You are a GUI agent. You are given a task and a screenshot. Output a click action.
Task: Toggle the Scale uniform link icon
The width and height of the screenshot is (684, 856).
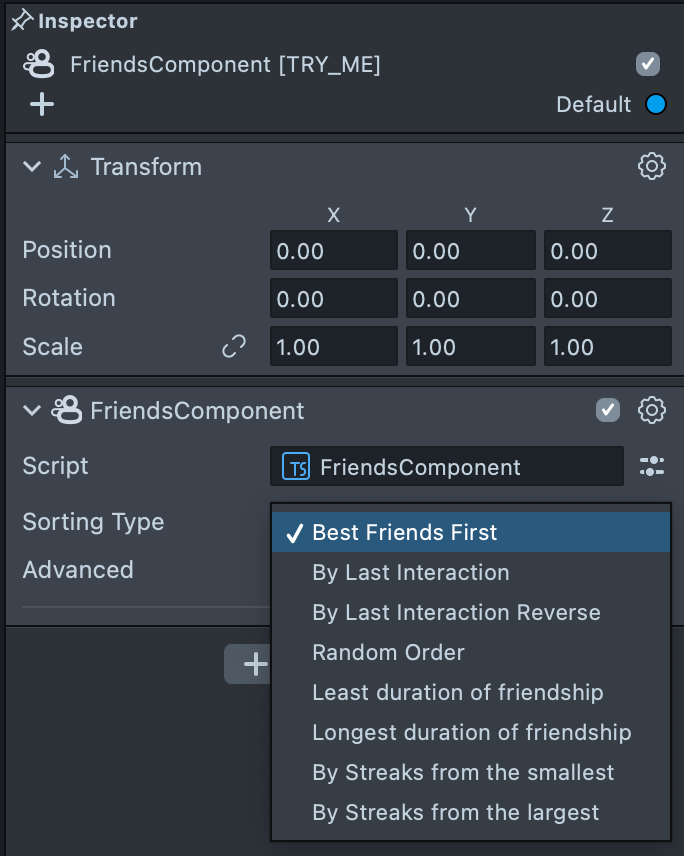[x=234, y=347]
